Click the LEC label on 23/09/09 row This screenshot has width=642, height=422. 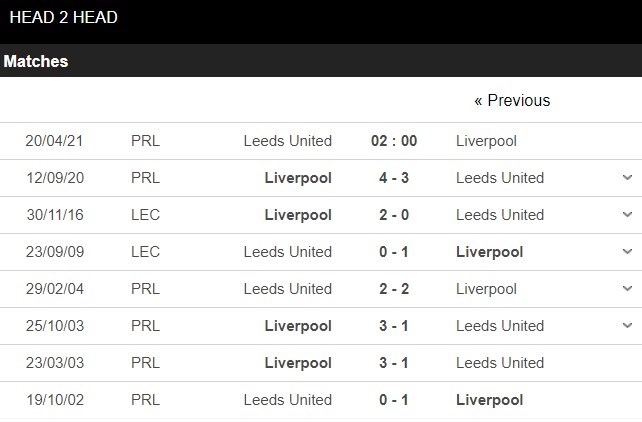[x=145, y=252]
